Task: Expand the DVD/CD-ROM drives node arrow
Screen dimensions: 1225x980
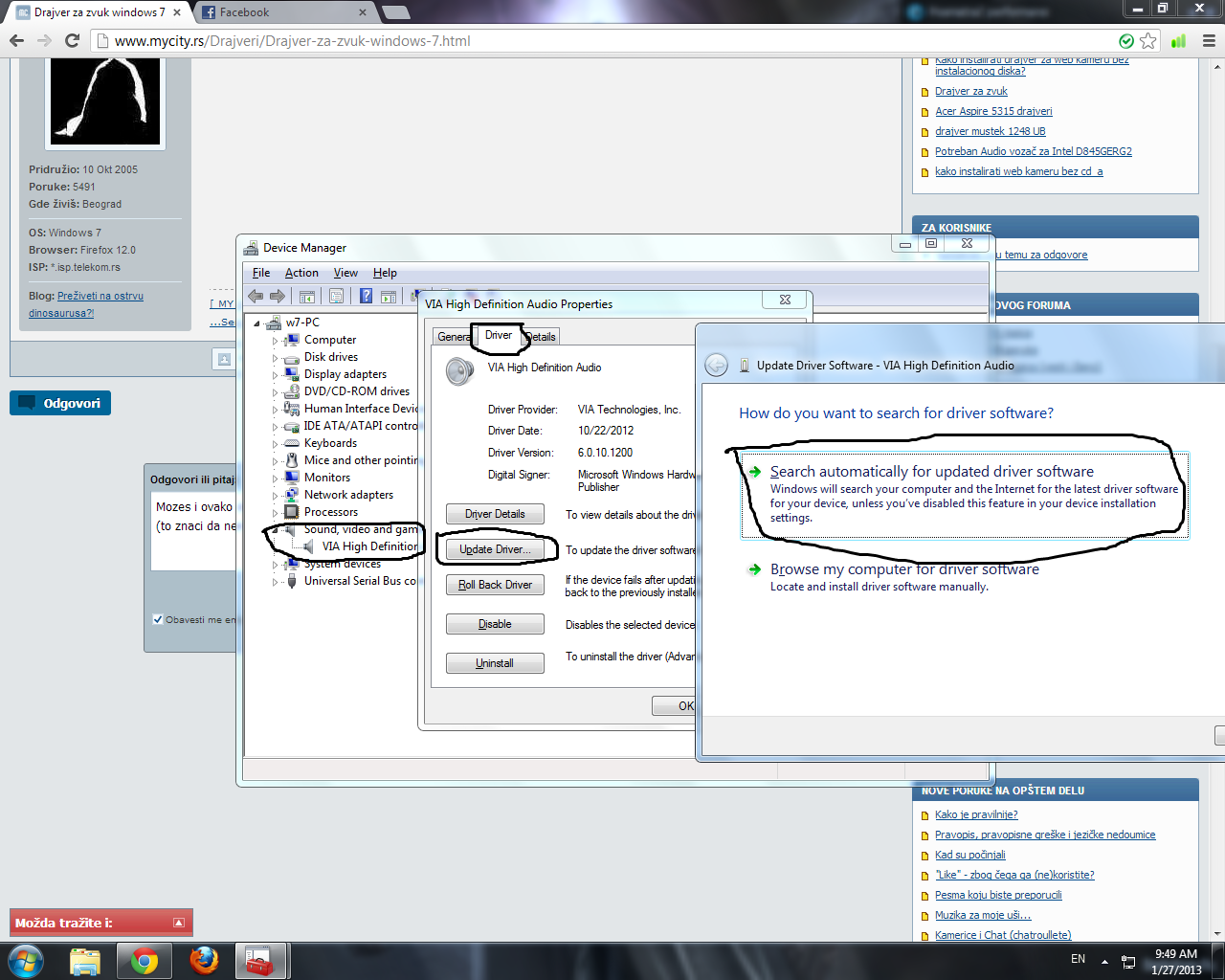Action: tap(275, 392)
